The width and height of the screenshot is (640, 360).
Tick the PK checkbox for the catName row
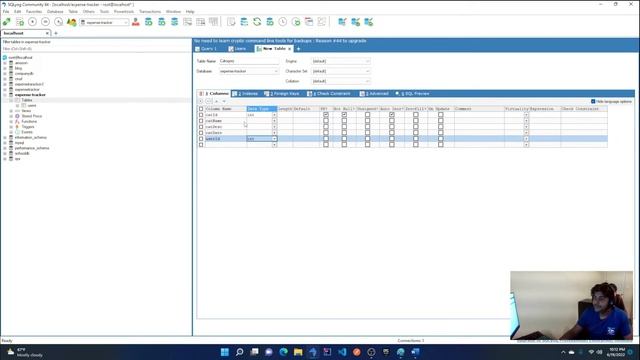click(x=326, y=121)
